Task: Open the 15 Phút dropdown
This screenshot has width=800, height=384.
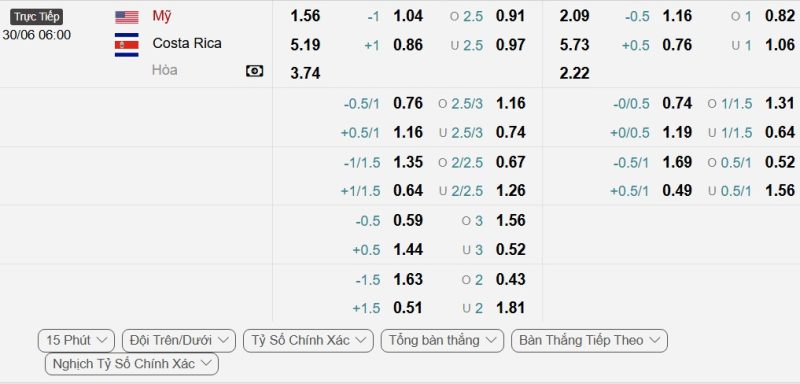Action: click(x=77, y=340)
